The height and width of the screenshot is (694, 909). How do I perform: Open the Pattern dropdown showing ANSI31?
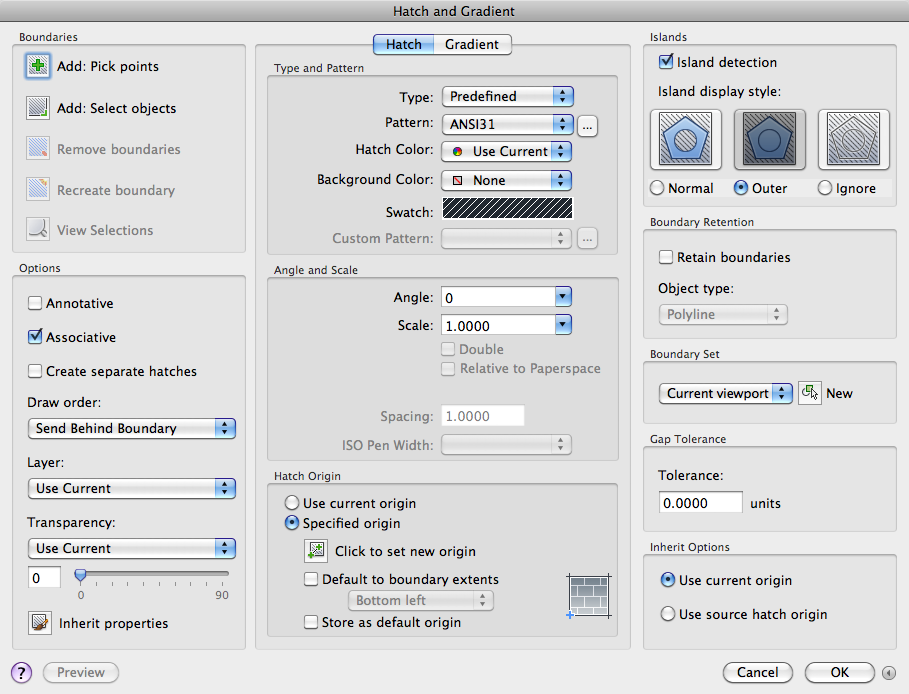click(x=507, y=124)
